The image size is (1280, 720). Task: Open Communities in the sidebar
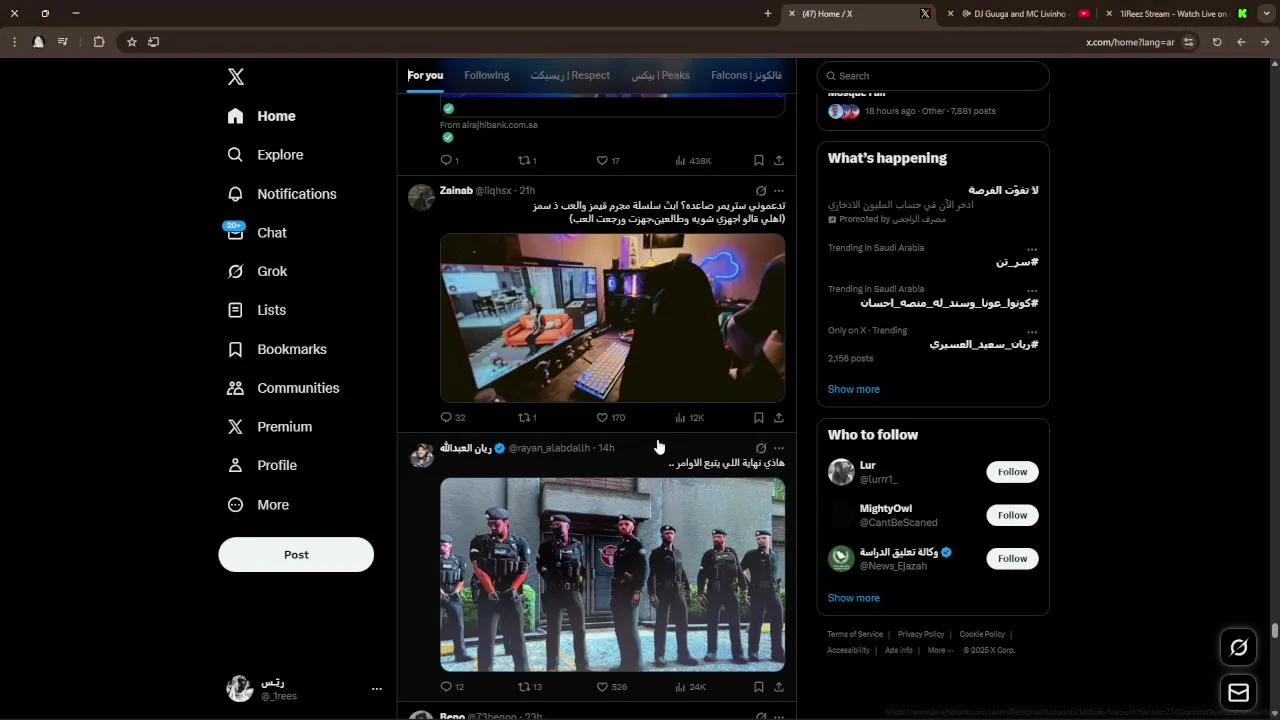coord(284,388)
